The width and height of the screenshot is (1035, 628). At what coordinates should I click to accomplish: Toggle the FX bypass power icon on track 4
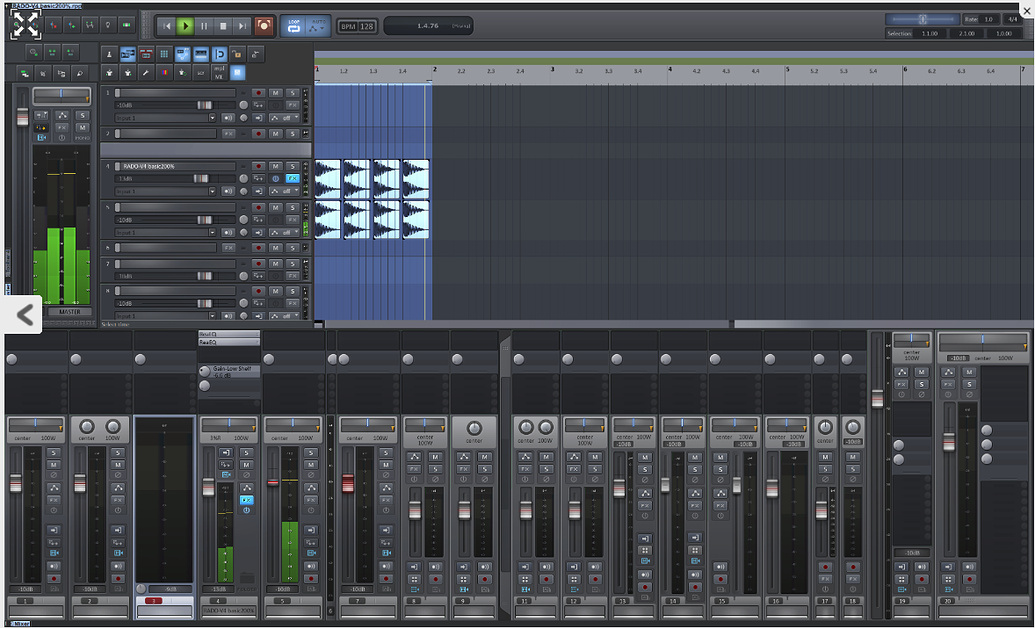tap(276, 178)
